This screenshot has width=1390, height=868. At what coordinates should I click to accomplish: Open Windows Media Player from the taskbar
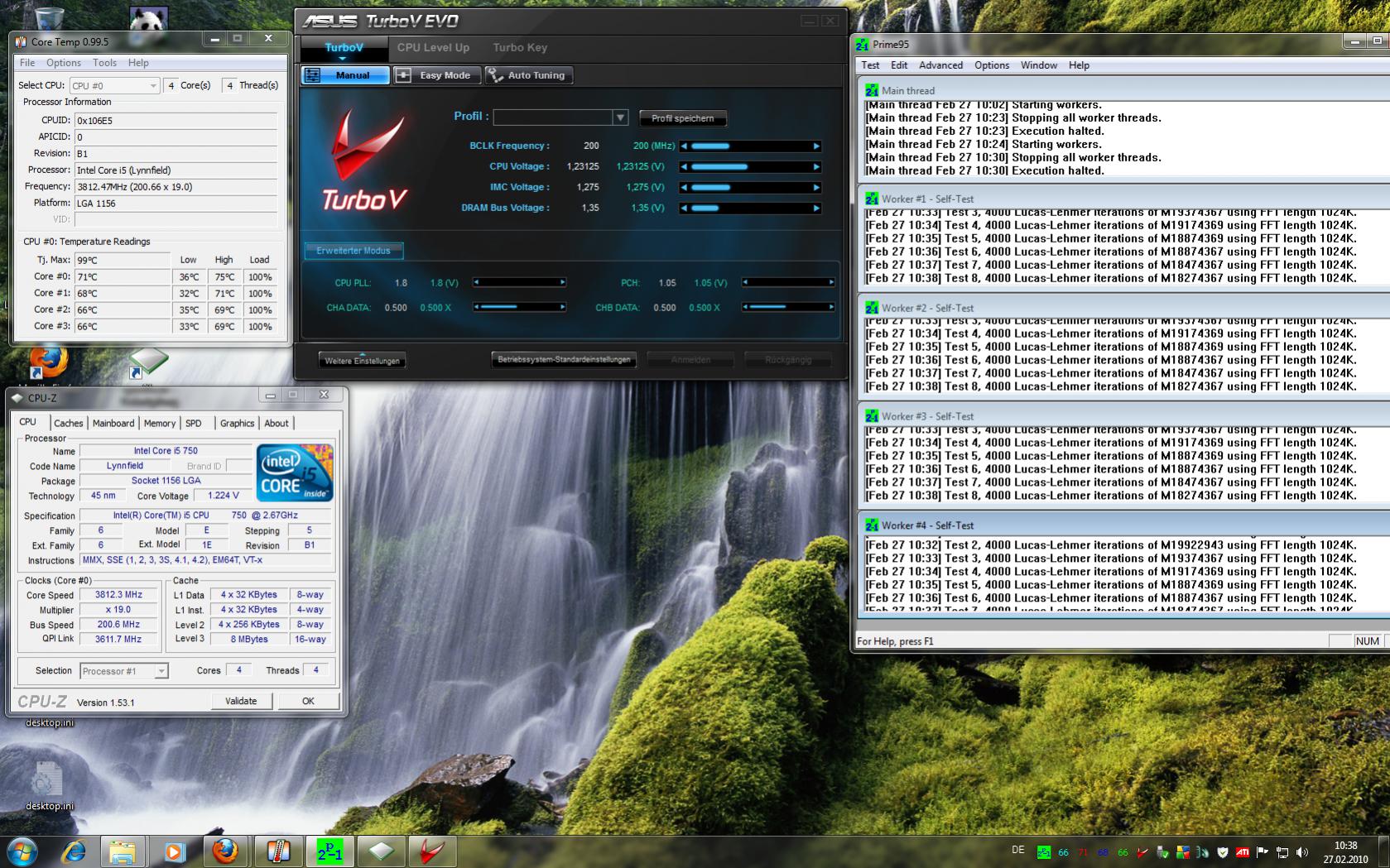click(173, 851)
